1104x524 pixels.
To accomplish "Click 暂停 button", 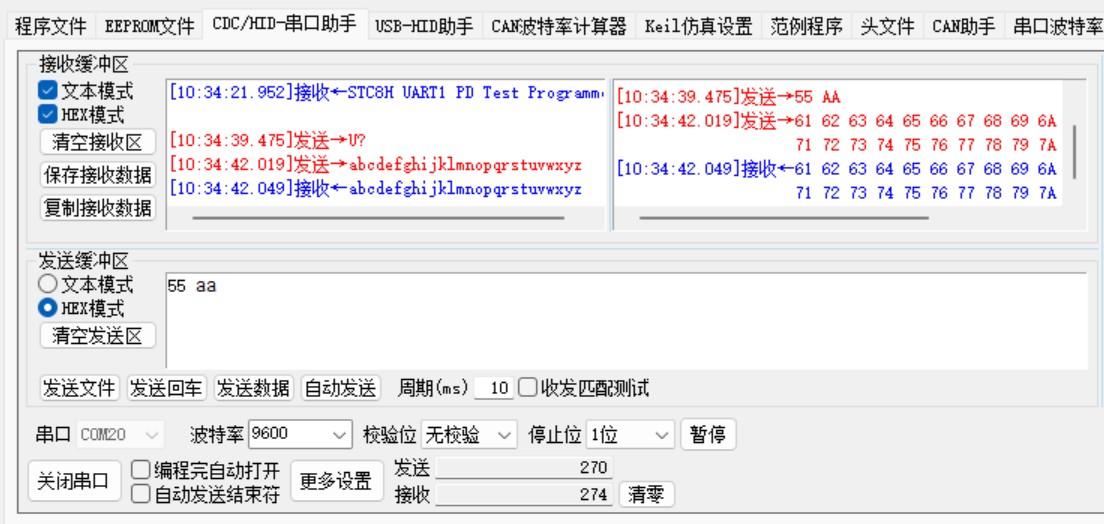I will (x=708, y=435).
